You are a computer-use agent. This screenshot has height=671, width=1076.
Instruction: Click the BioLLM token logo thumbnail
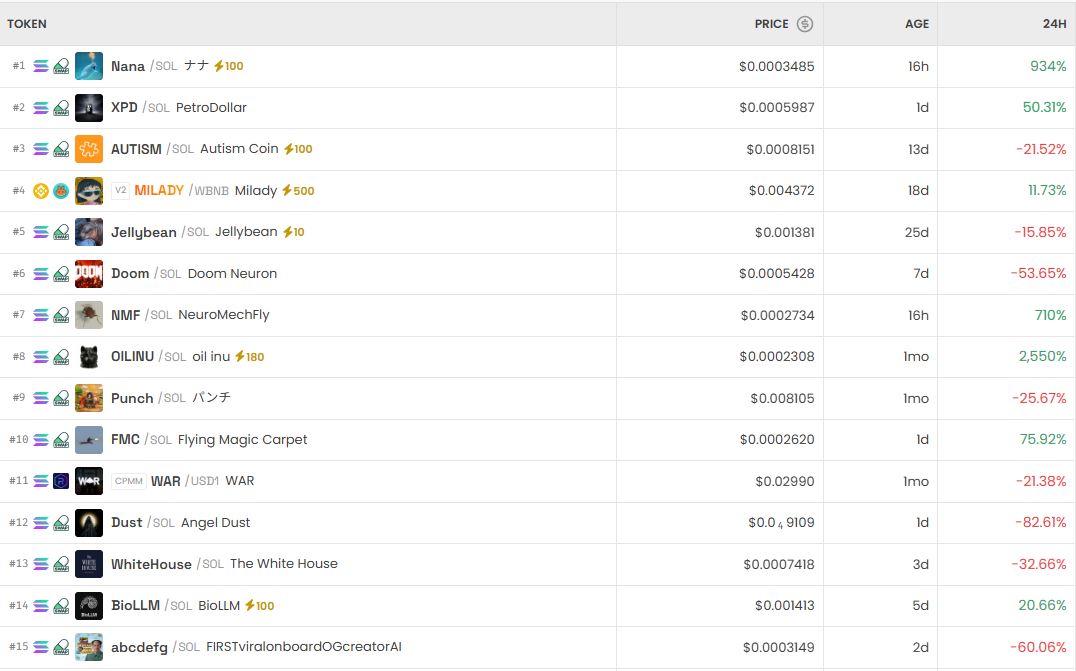(x=89, y=606)
